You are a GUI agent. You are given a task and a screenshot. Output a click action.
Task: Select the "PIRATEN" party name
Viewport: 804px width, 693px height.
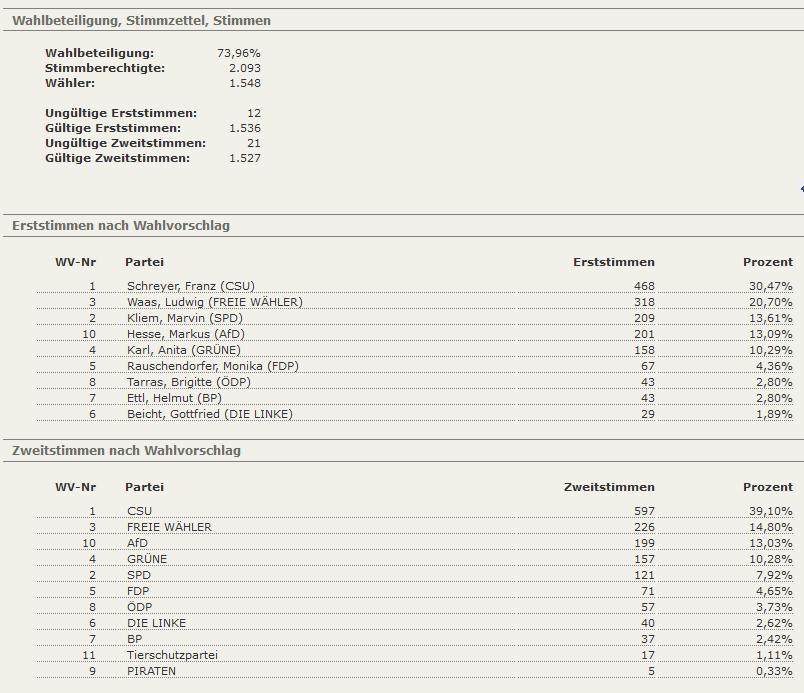(x=151, y=671)
